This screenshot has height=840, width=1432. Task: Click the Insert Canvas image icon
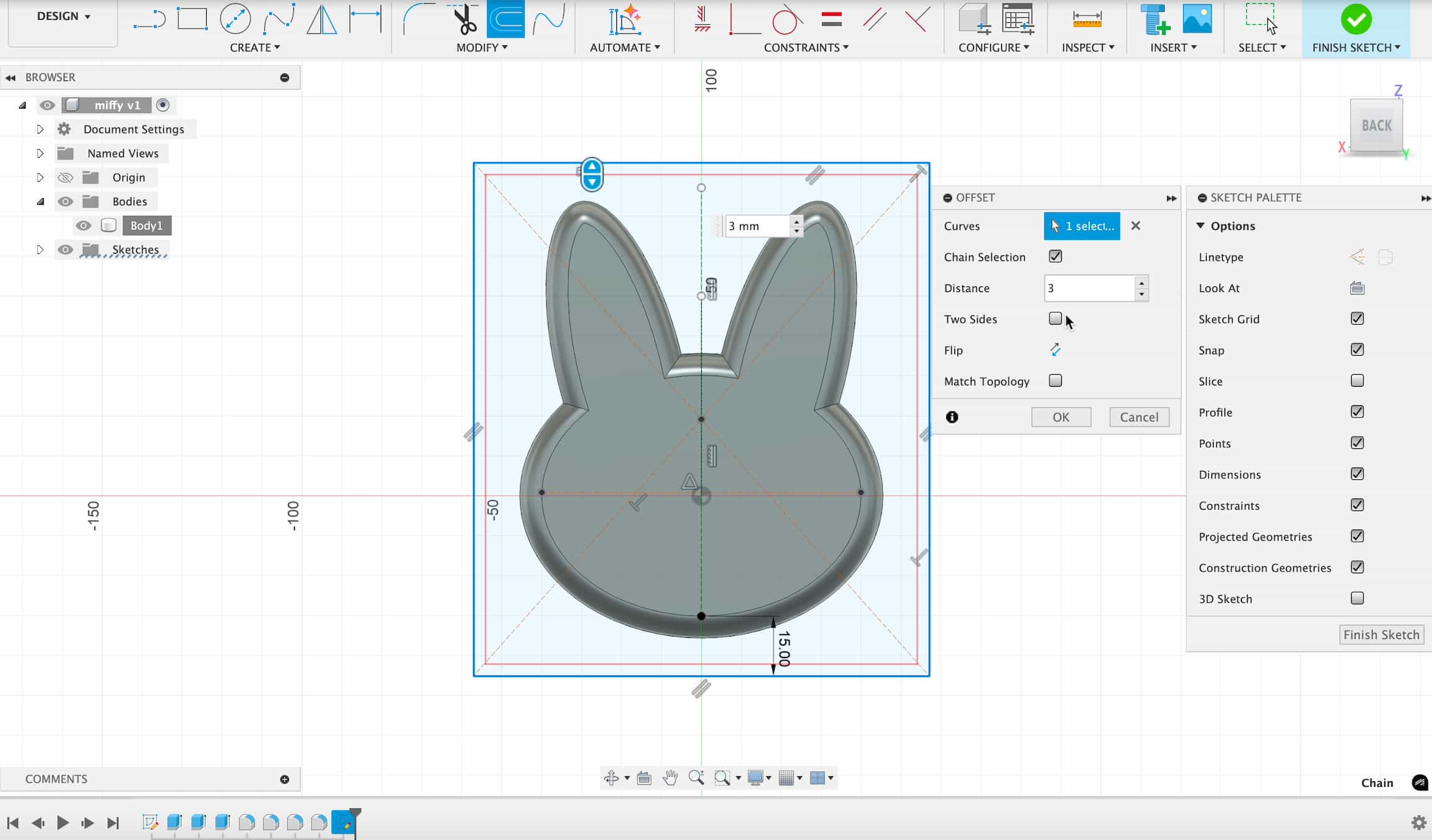pyautogui.click(x=1197, y=19)
